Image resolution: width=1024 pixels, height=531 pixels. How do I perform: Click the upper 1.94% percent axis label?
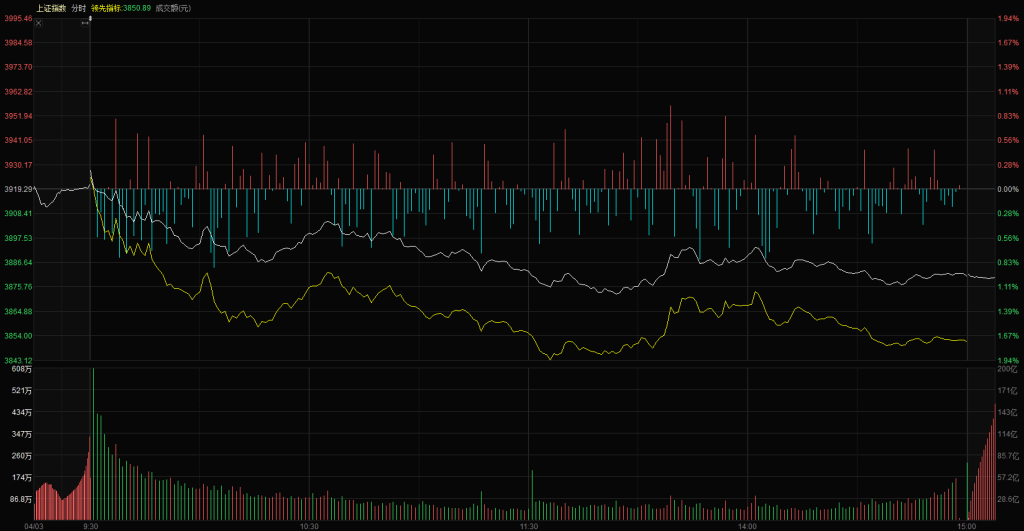point(1006,18)
